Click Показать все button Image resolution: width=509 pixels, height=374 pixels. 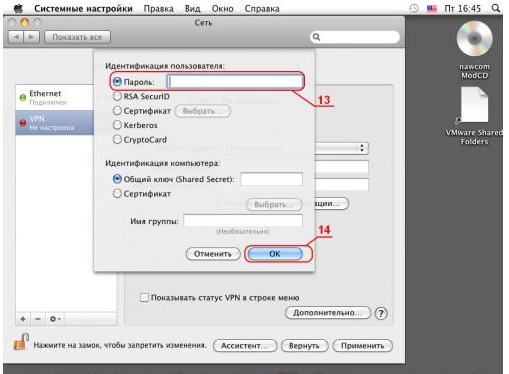click(77, 37)
